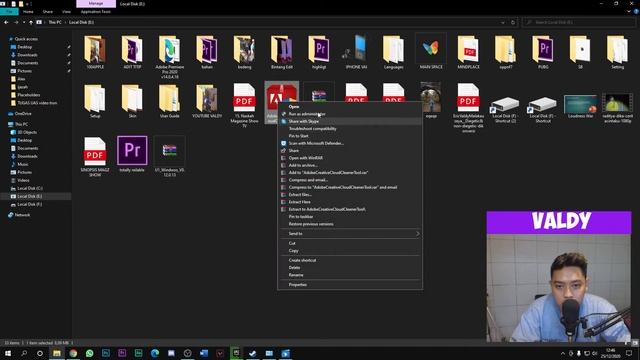Screen dimensions: 640x360
Task: Open the MINDPLACE folder
Action: pyautogui.click(x=468, y=52)
